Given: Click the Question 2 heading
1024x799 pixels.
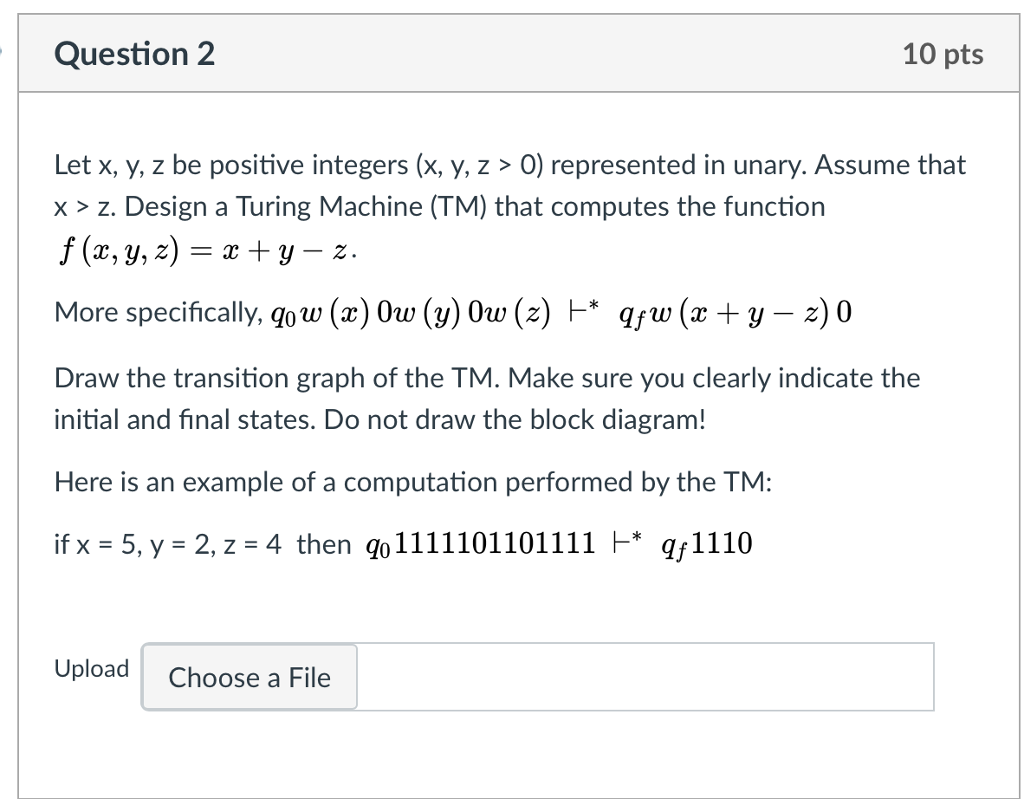Looking at the screenshot, I should pos(135,55).
